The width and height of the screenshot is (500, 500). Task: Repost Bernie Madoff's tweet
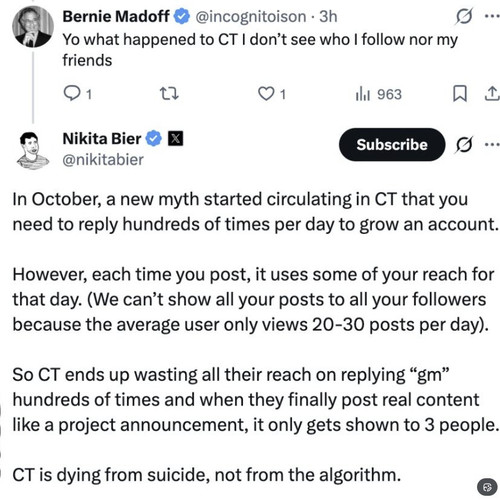(169, 94)
